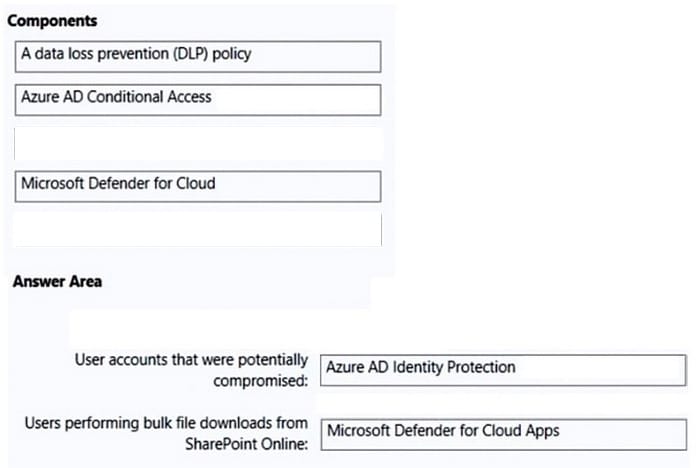Image resolution: width=700 pixels, height=468 pixels.
Task: Select the Azure AD Identity Protection answer box
Action: point(503,370)
